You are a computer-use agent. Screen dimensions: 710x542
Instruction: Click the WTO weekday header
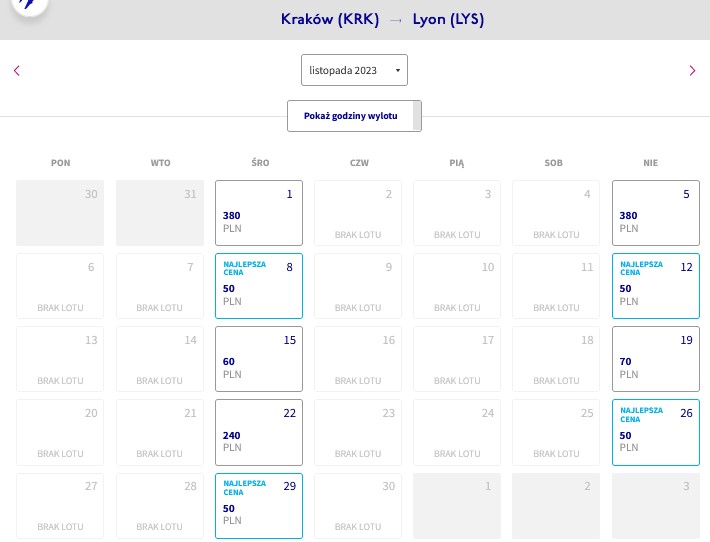pyautogui.click(x=160, y=163)
